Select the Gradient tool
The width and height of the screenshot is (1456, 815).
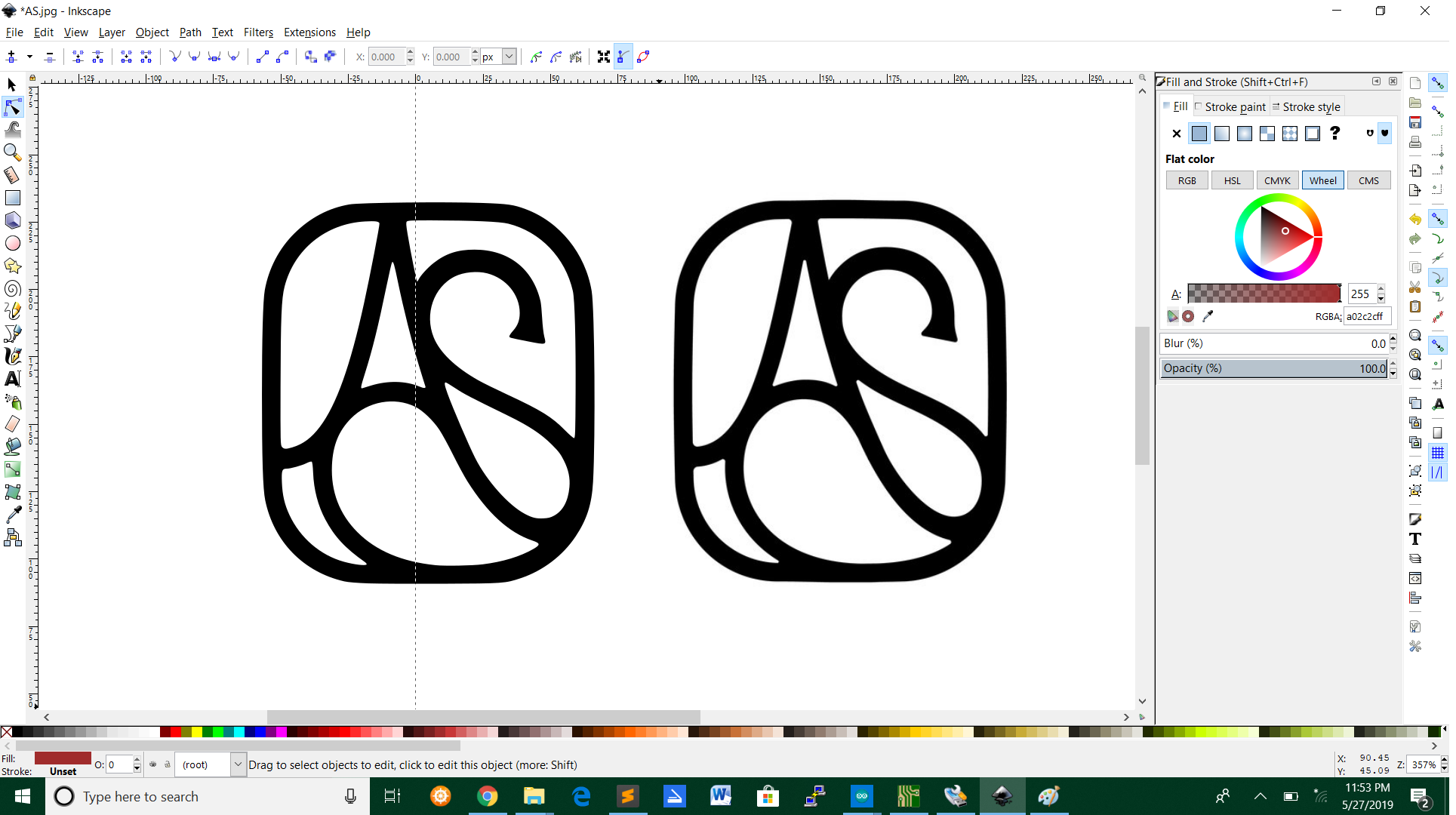(x=12, y=469)
